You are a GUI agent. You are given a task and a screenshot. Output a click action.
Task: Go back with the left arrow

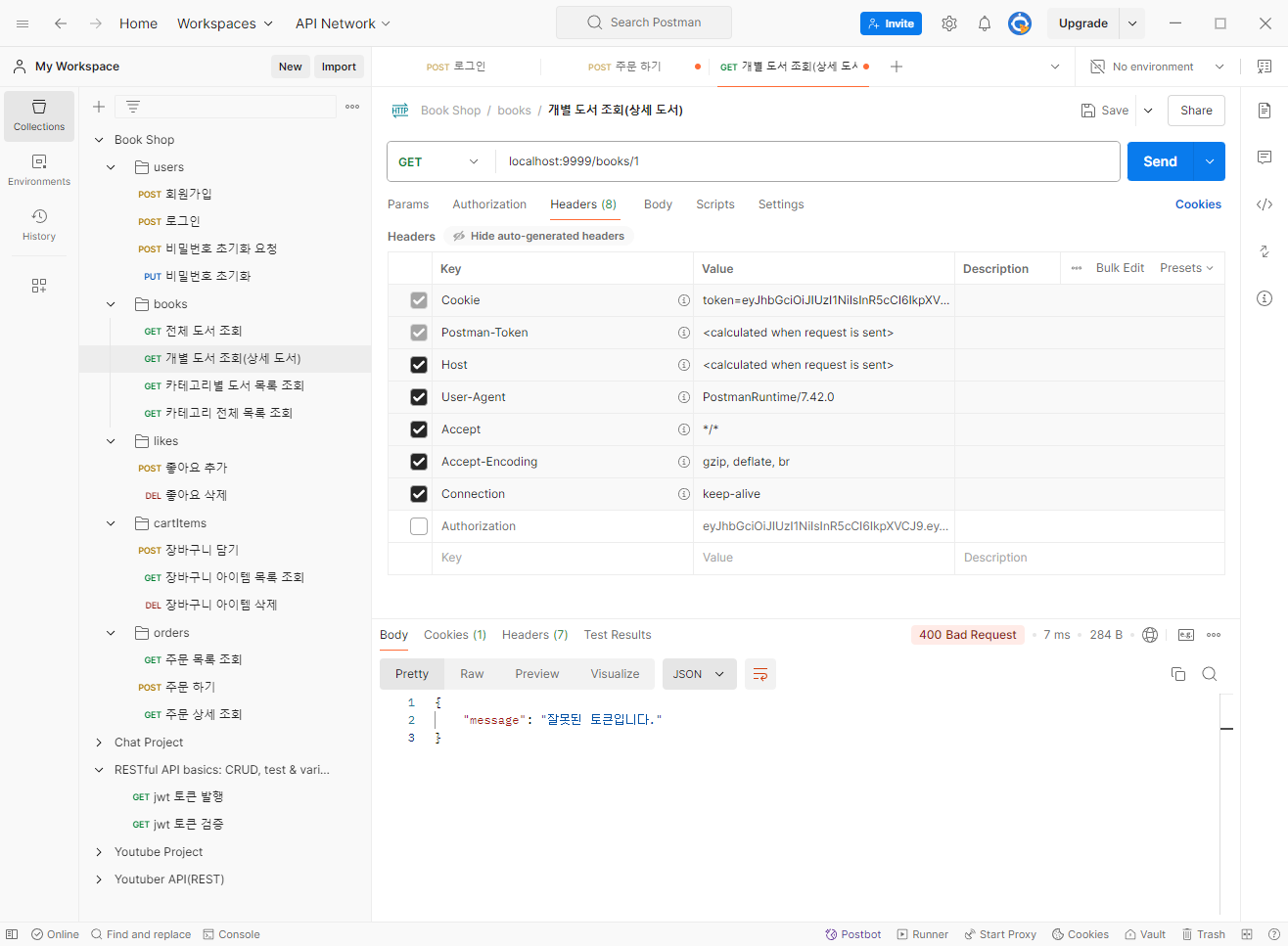(x=61, y=23)
